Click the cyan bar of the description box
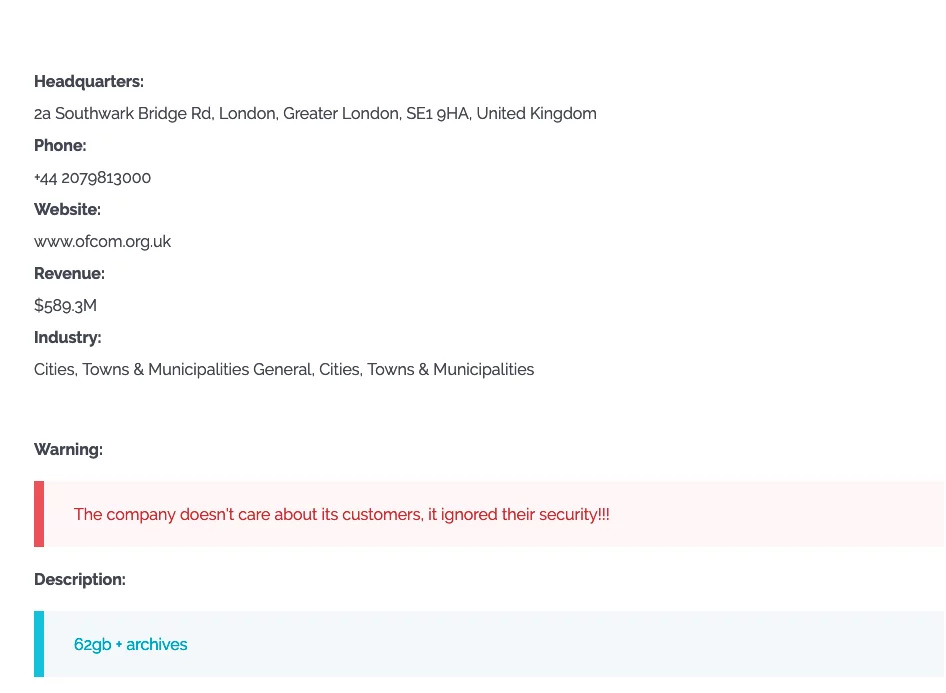946x693 pixels. [39, 644]
